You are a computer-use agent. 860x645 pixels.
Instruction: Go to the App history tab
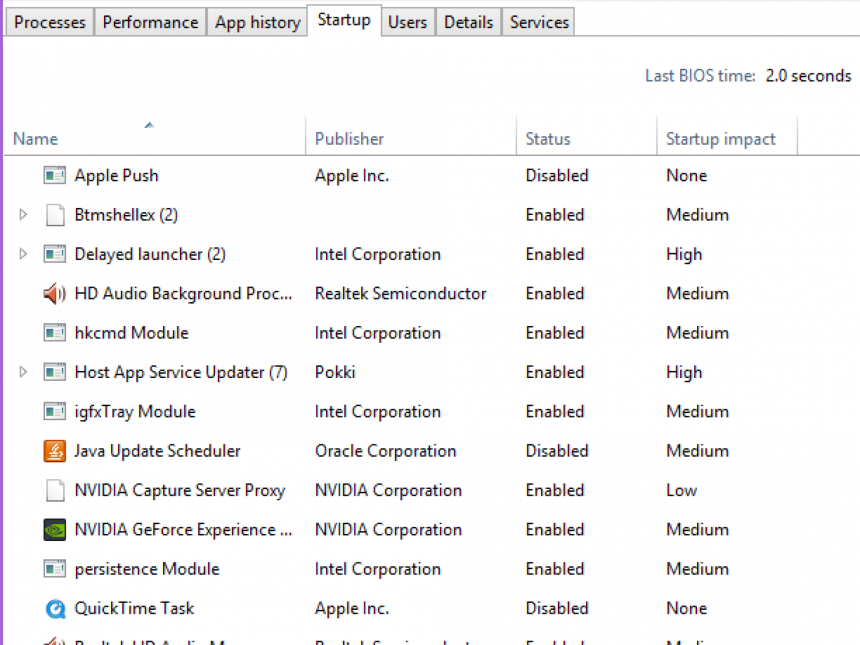point(257,22)
